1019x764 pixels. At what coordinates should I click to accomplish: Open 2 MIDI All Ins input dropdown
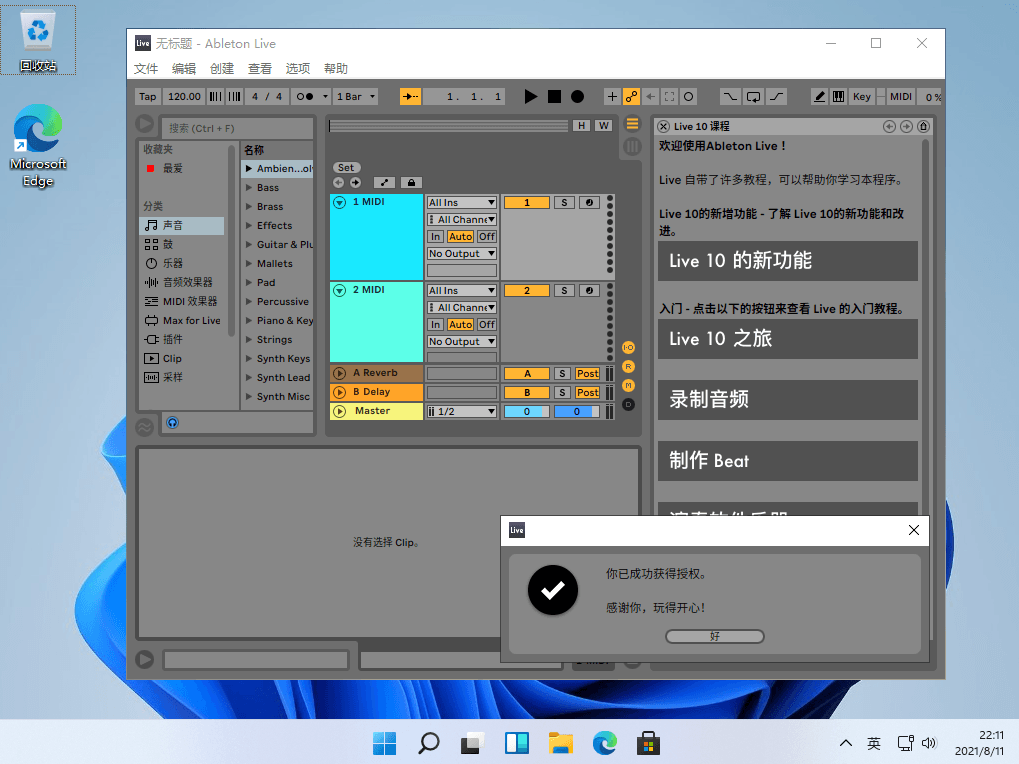click(462, 290)
